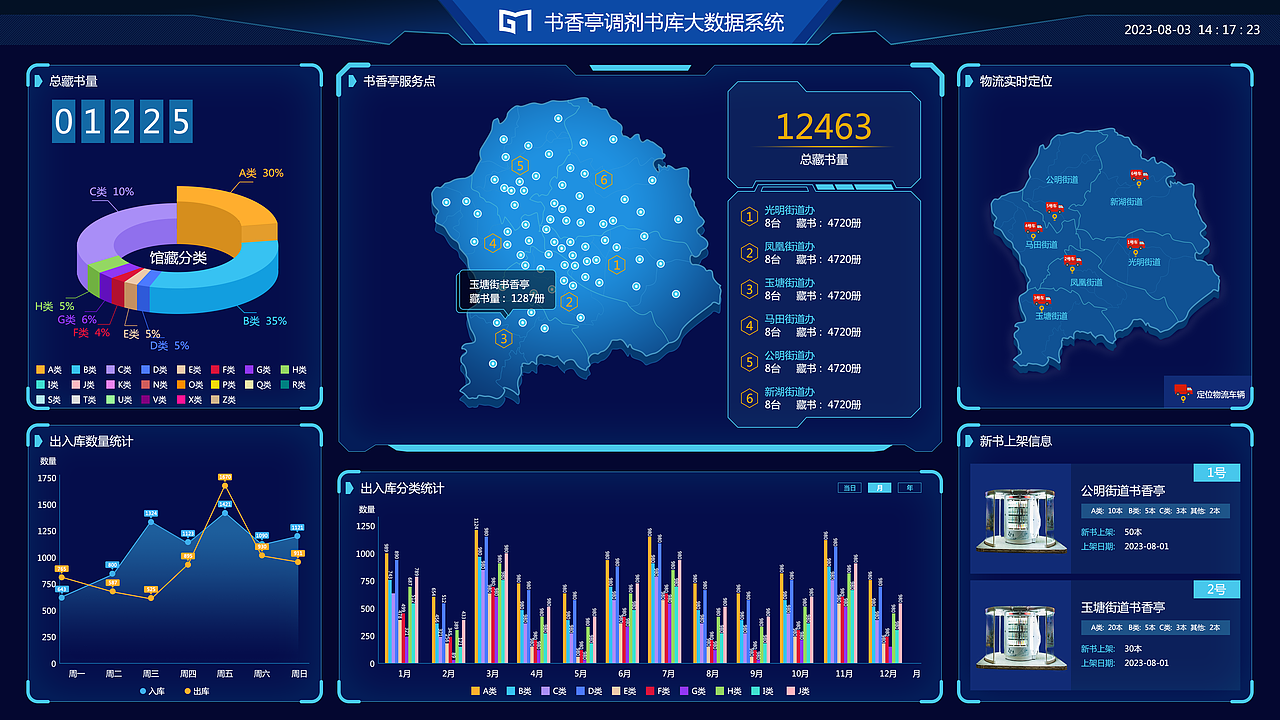Click the numbered icon beside 玉塘街道办
The height and width of the screenshot is (720, 1280).
click(x=748, y=289)
